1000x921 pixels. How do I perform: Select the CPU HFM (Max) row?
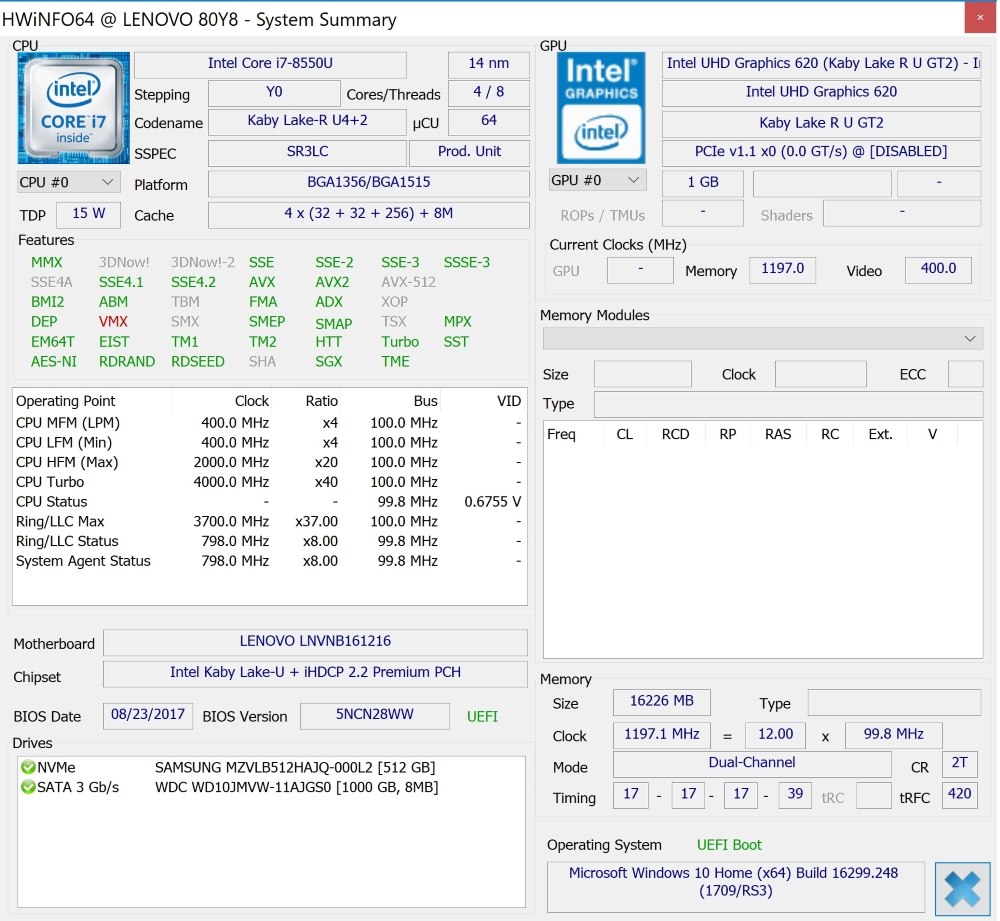[268, 462]
